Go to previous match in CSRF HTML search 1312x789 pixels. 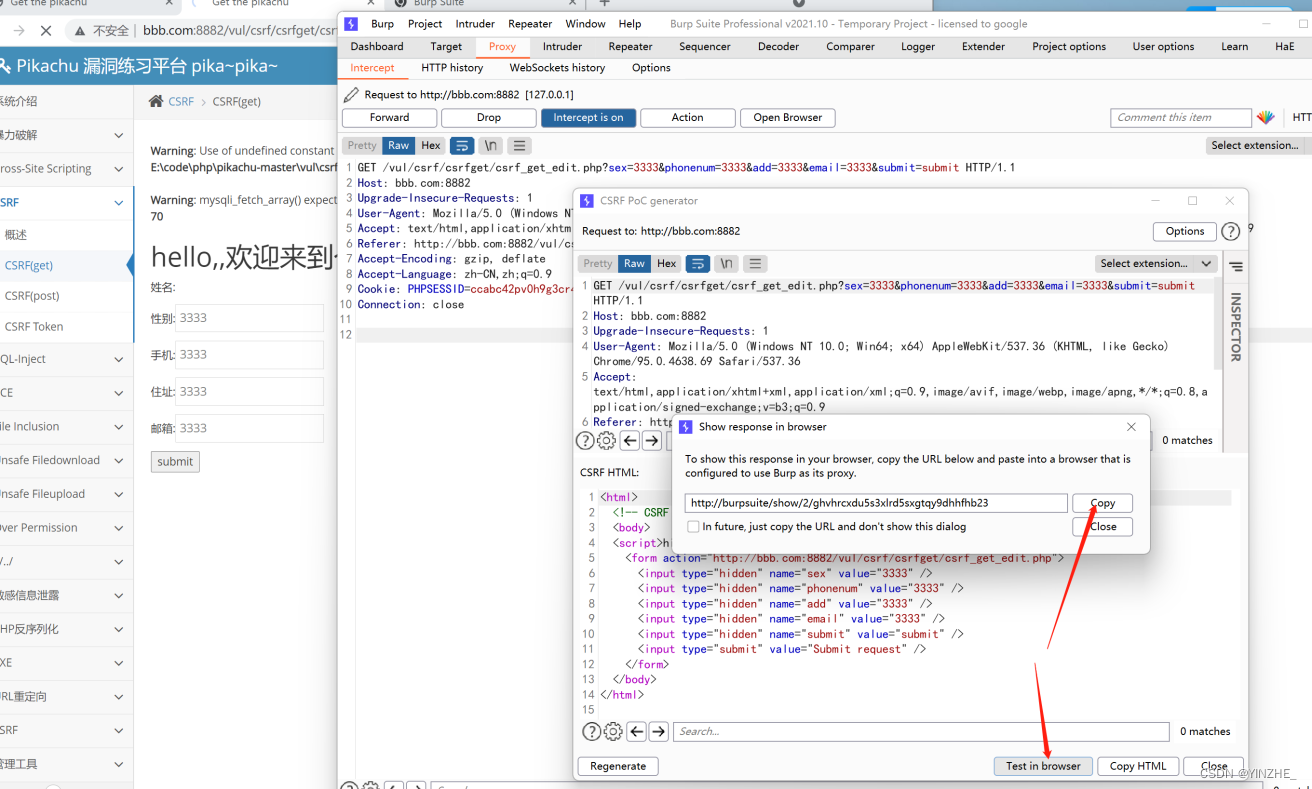636,731
